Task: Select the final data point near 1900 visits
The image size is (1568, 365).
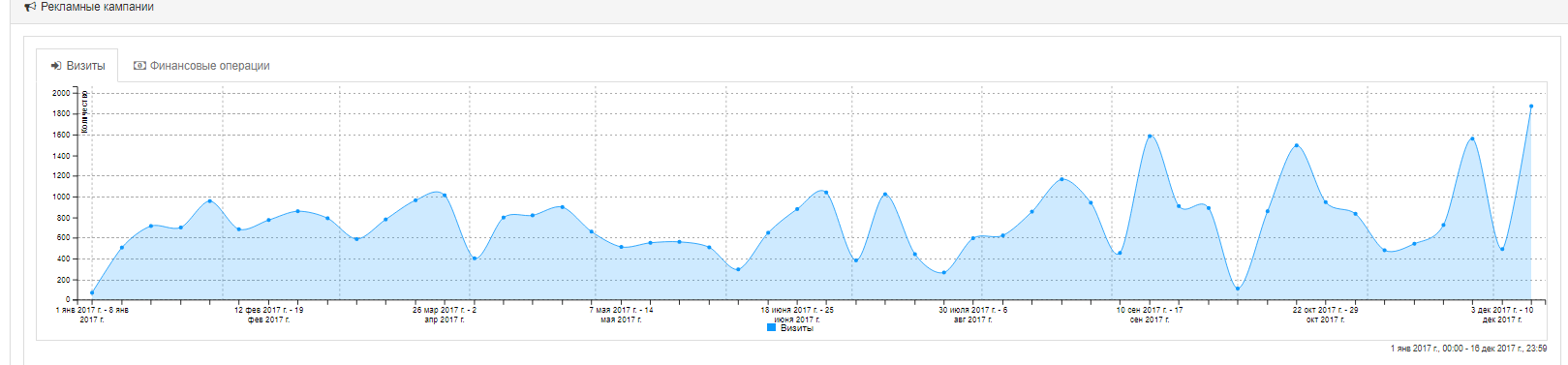Action: coord(1531,106)
